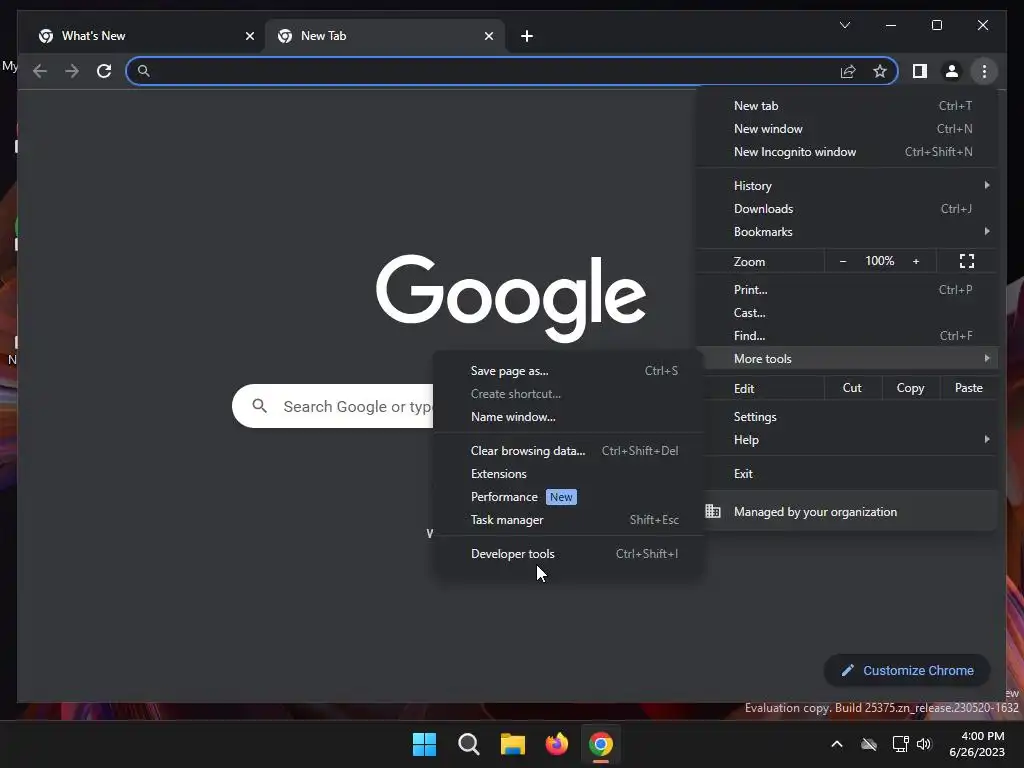This screenshot has height=768, width=1024.
Task: Click the Customize Chrome button
Action: pos(907,671)
